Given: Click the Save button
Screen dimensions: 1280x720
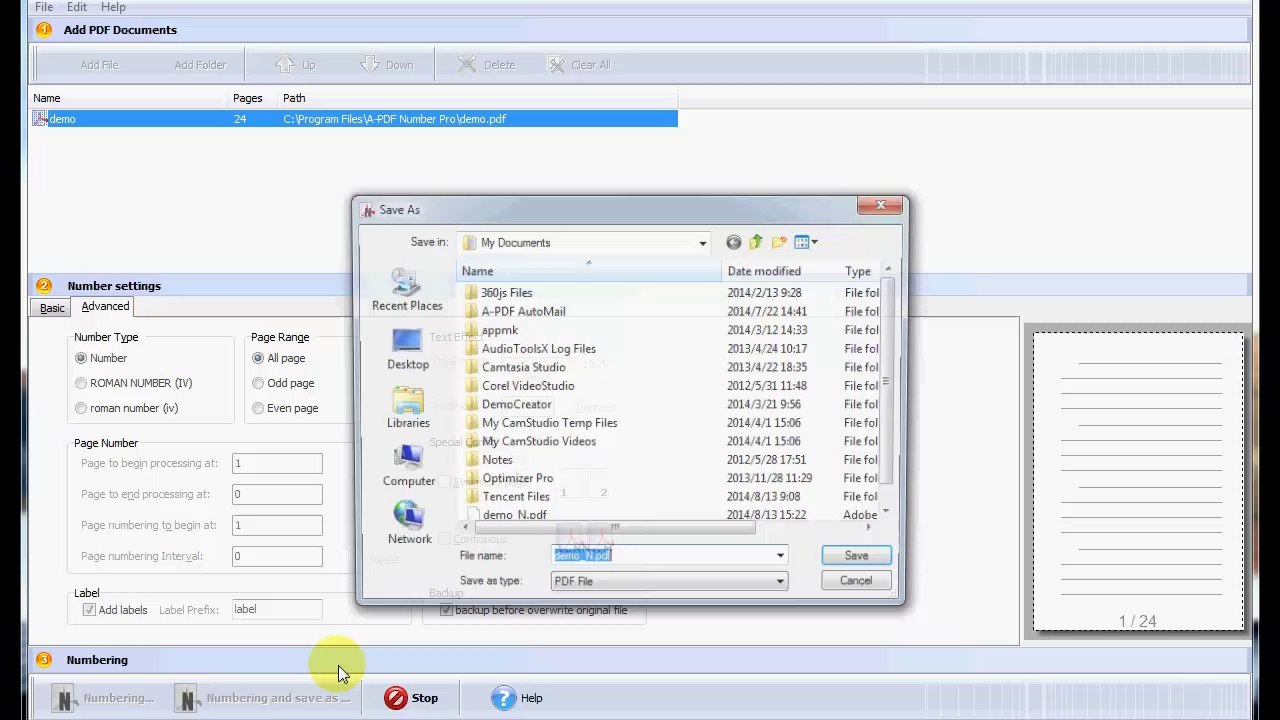Looking at the screenshot, I should [x=856, y=556].
